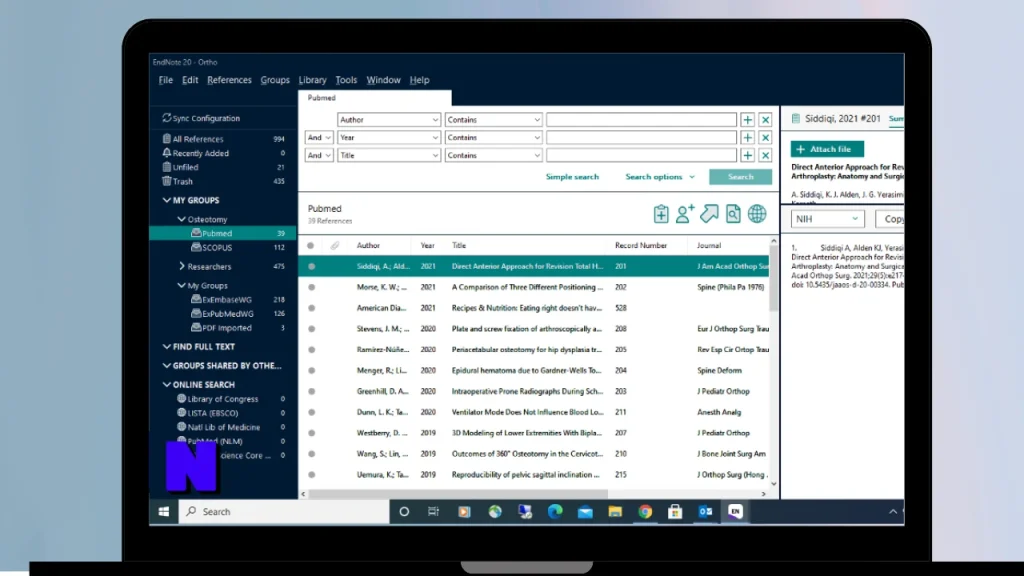Image resolution: width=1024 pixels, height=576 pixels.
Task: Click the Search button
Action: (741, 177)
